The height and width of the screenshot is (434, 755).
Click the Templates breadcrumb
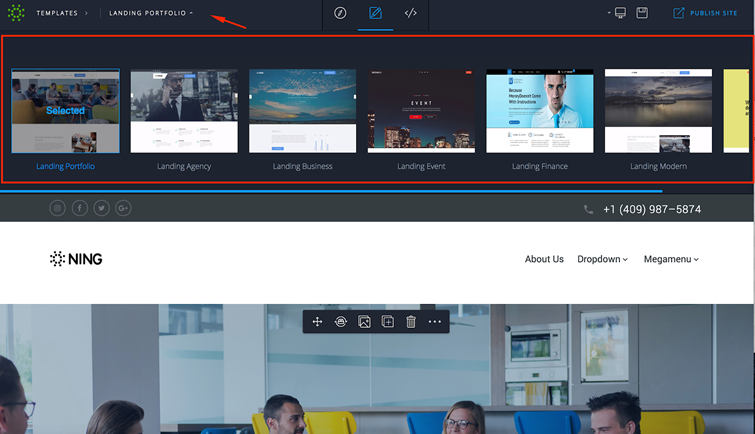[x=57, y=14]
